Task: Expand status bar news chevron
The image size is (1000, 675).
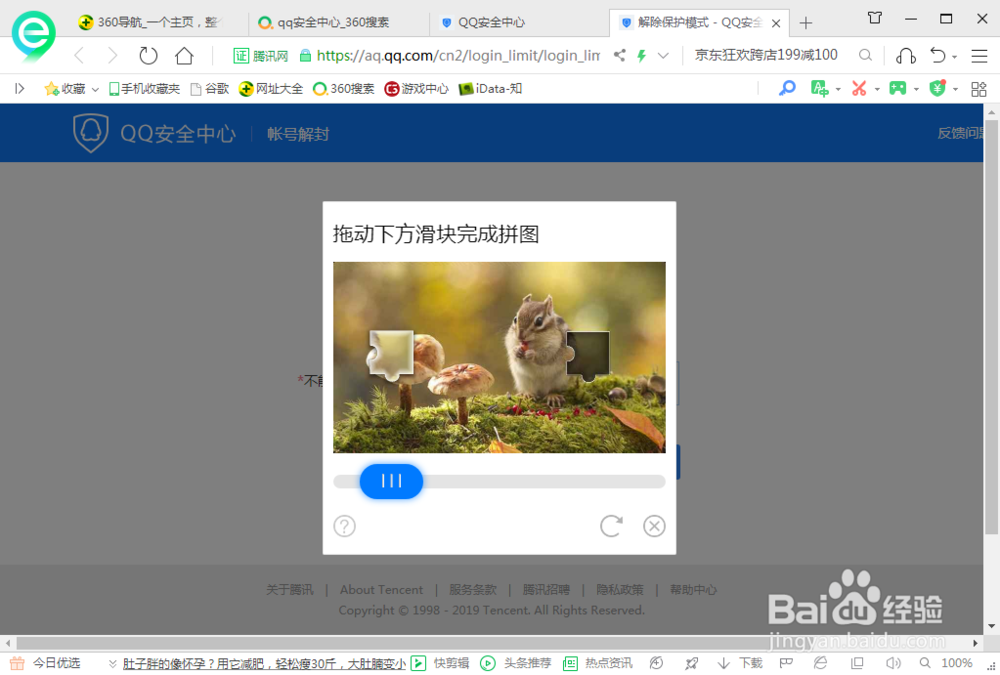Action: [x=112, y=664]
